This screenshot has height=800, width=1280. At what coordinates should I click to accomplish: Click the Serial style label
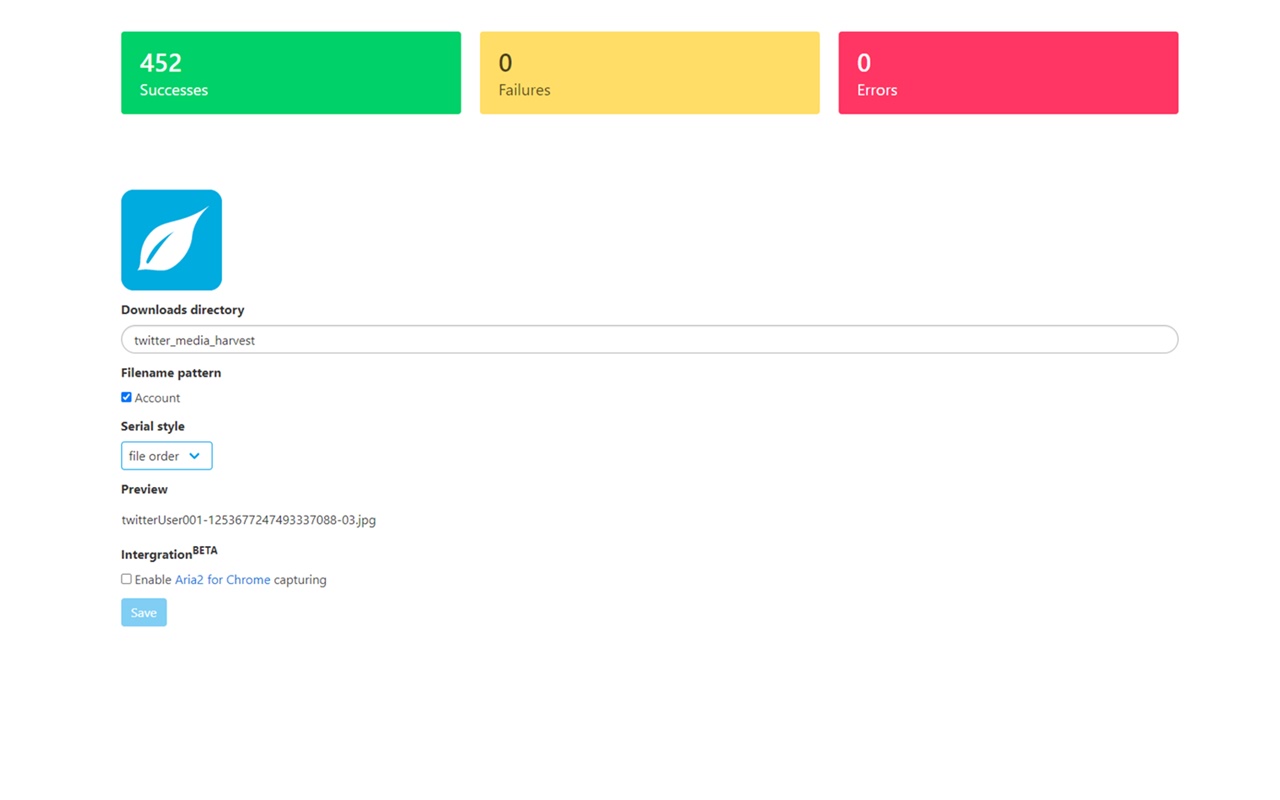153,426
